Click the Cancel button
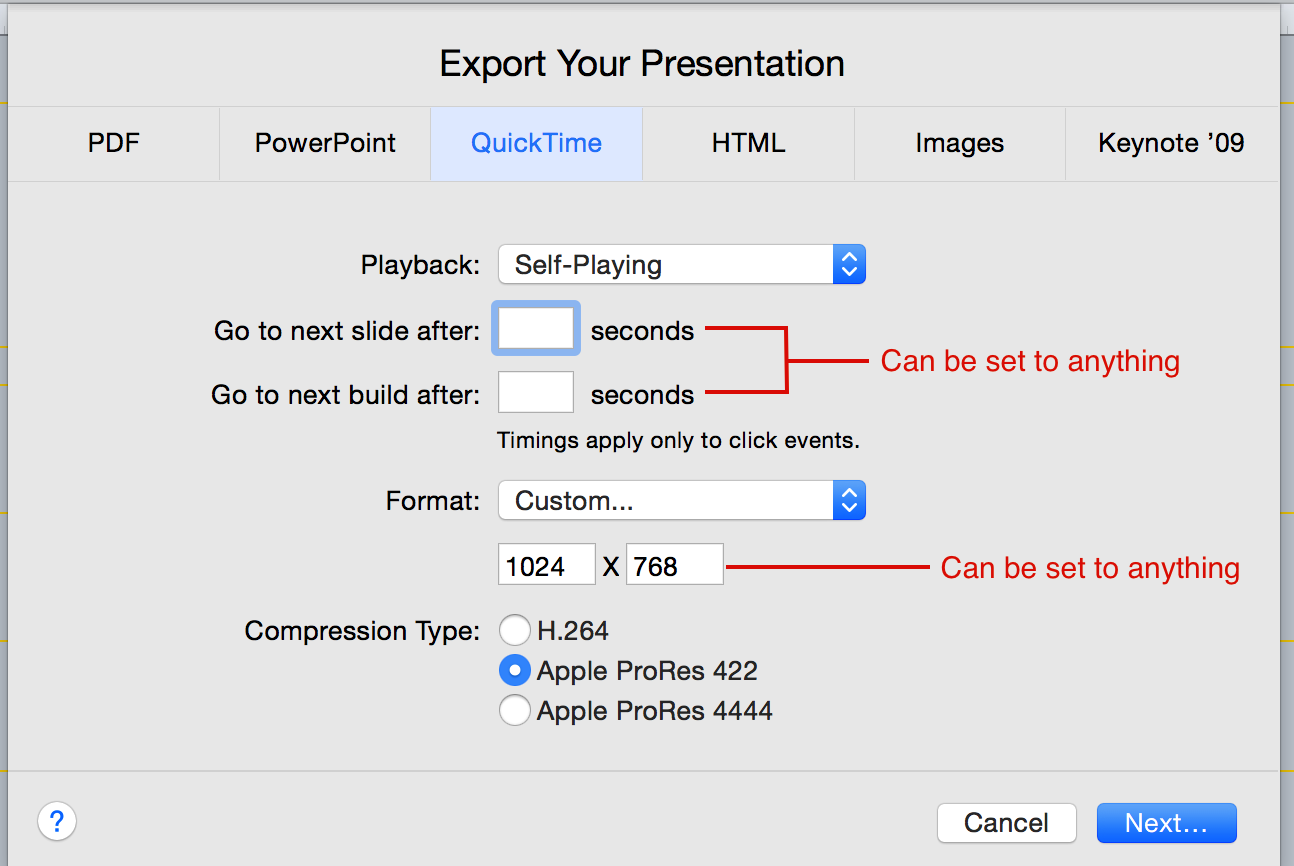 pos(1006,823)
